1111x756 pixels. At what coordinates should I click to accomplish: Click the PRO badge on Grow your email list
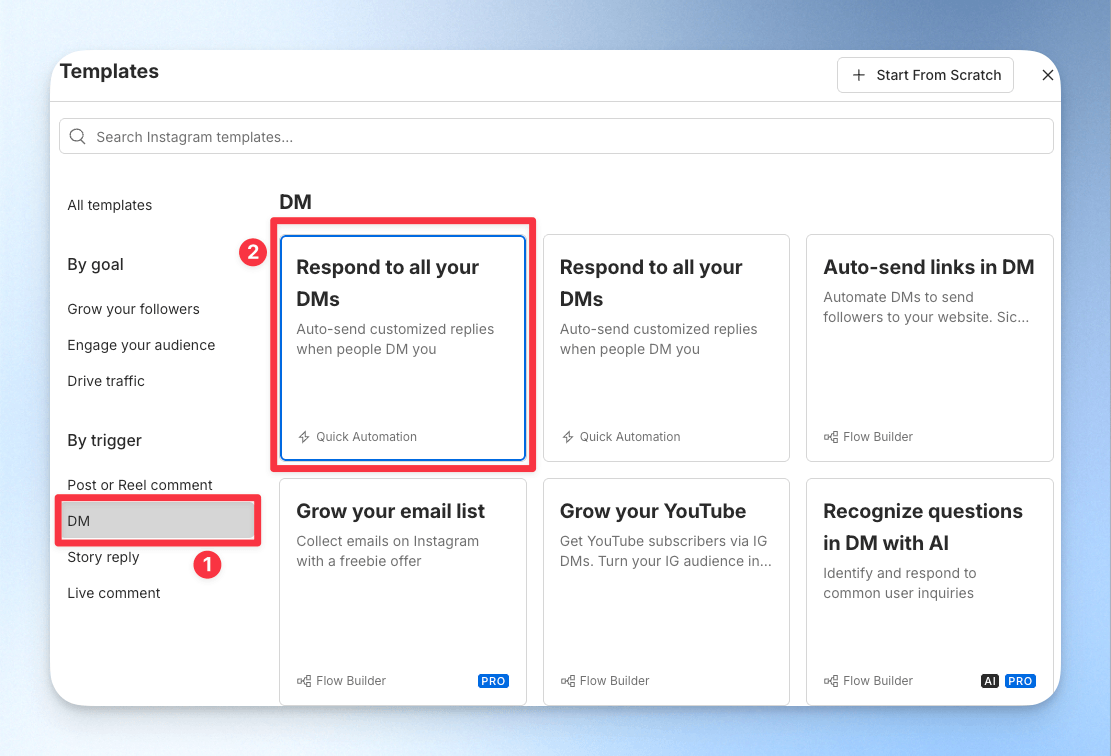click(493, 681)
